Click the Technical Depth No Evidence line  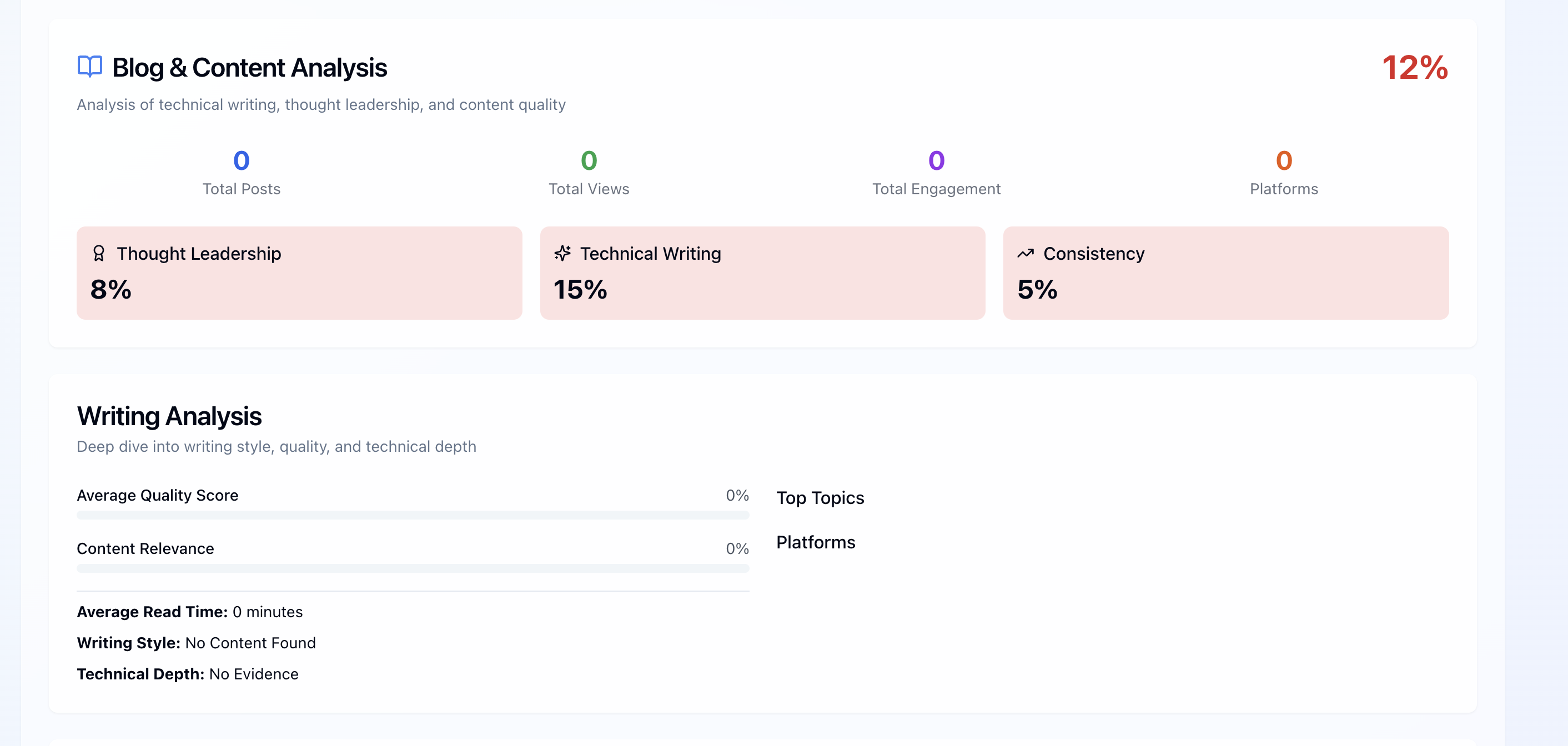click(188, 674)
